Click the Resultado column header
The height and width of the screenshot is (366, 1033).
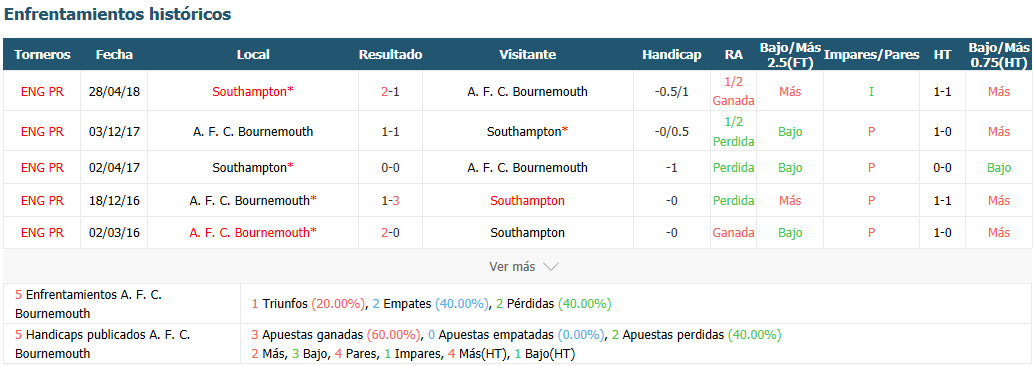[390, 55]
